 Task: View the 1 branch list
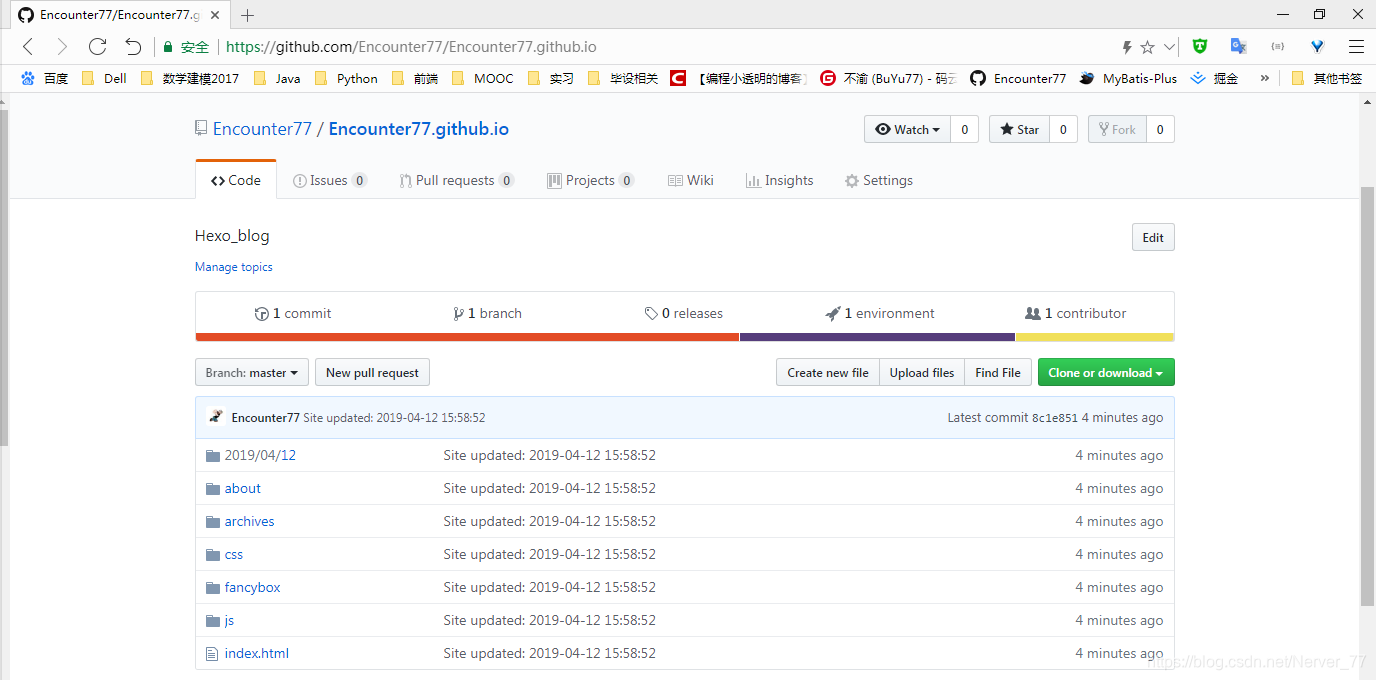(x=487, y=313)
